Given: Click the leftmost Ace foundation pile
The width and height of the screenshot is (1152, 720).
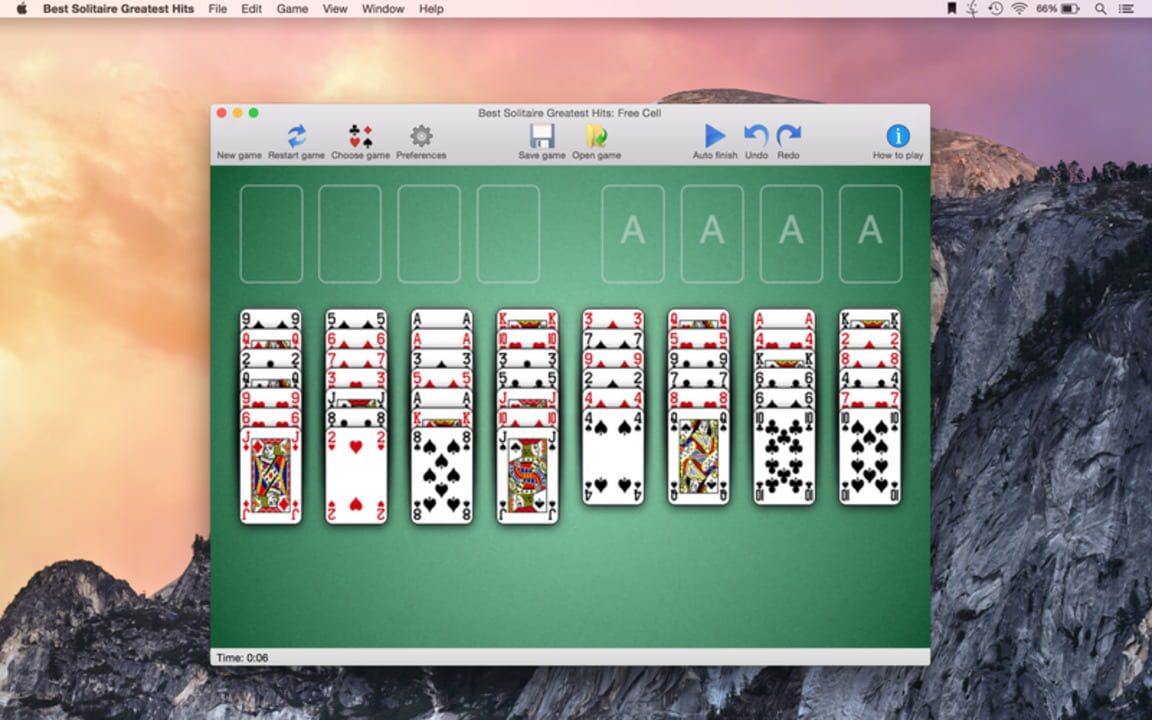Looking at the screenshot, I should click(631, 235).
